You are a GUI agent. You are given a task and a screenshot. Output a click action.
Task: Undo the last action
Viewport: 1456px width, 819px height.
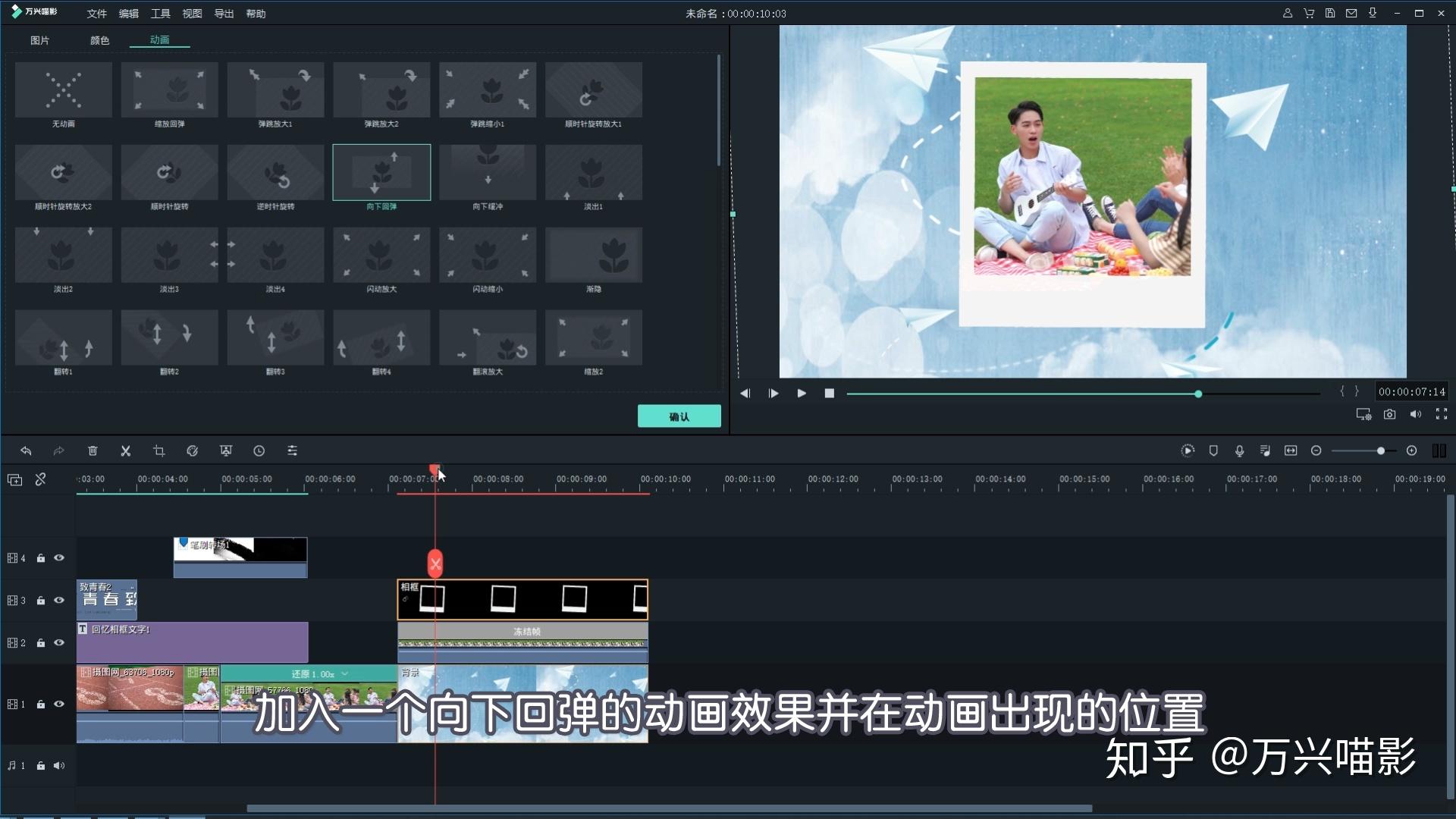pyautogui.click(x=26, y=450)
